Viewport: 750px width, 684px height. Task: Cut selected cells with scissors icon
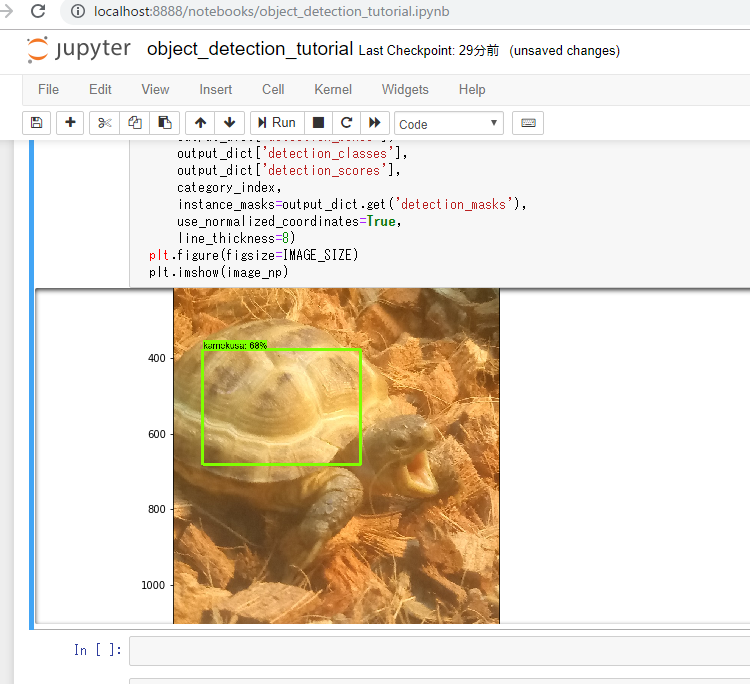coord(105,123)
